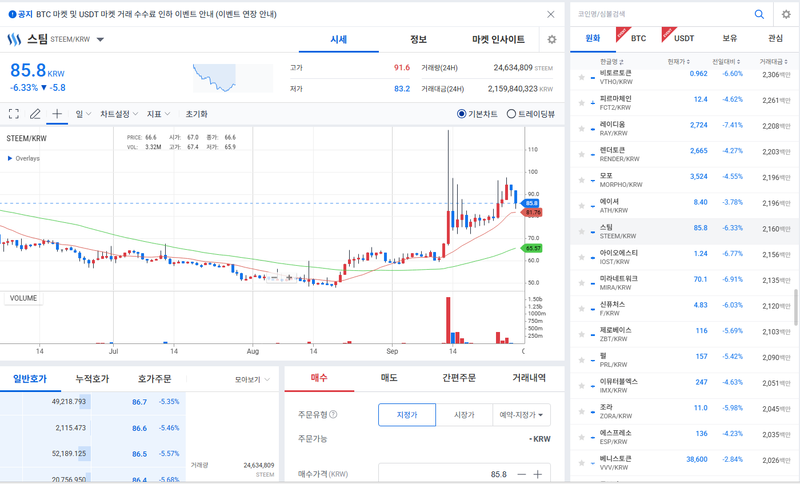Open 보유 holdings tab

tap(730, 38)
